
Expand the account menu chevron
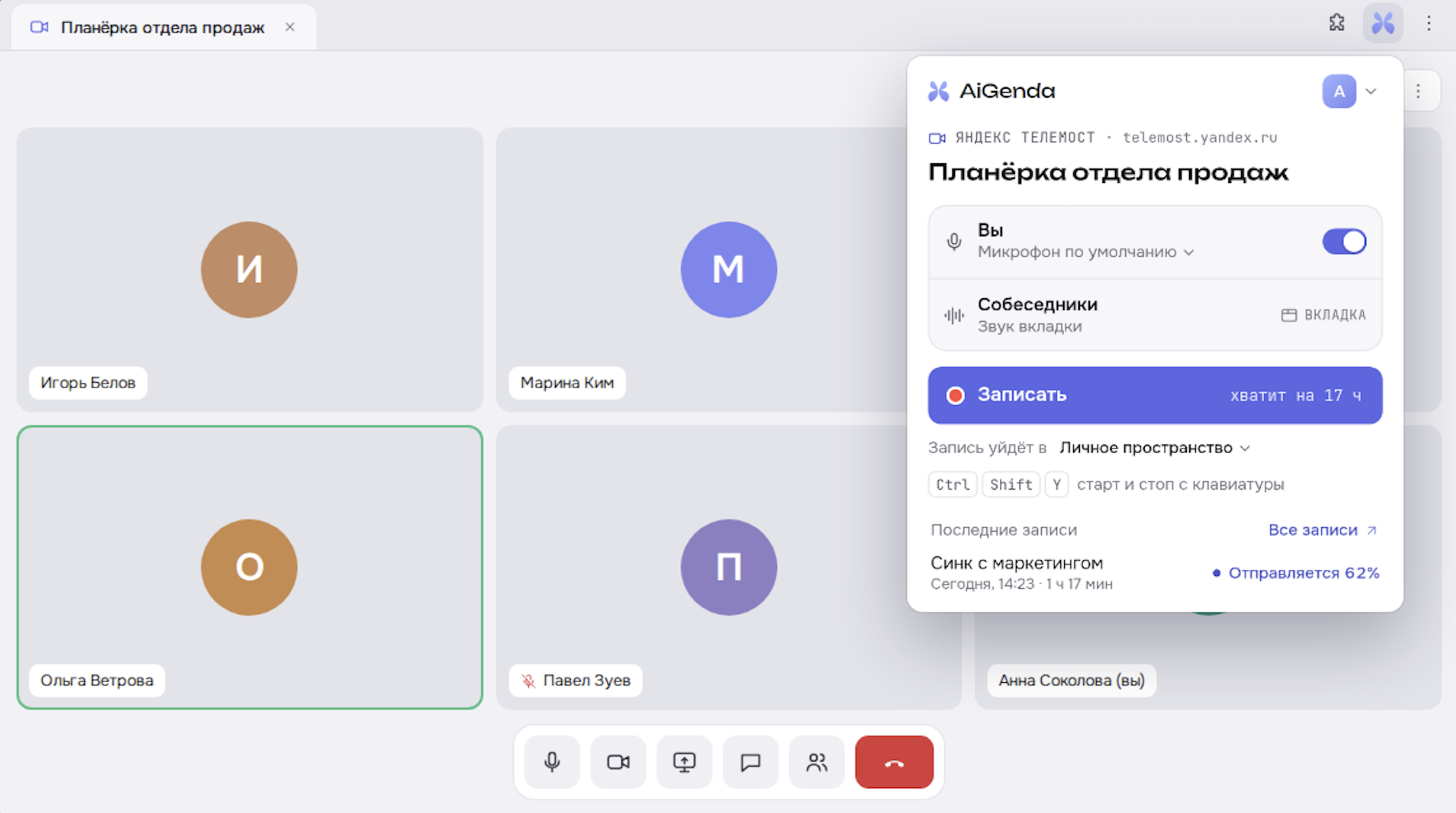click(1371, 91)
